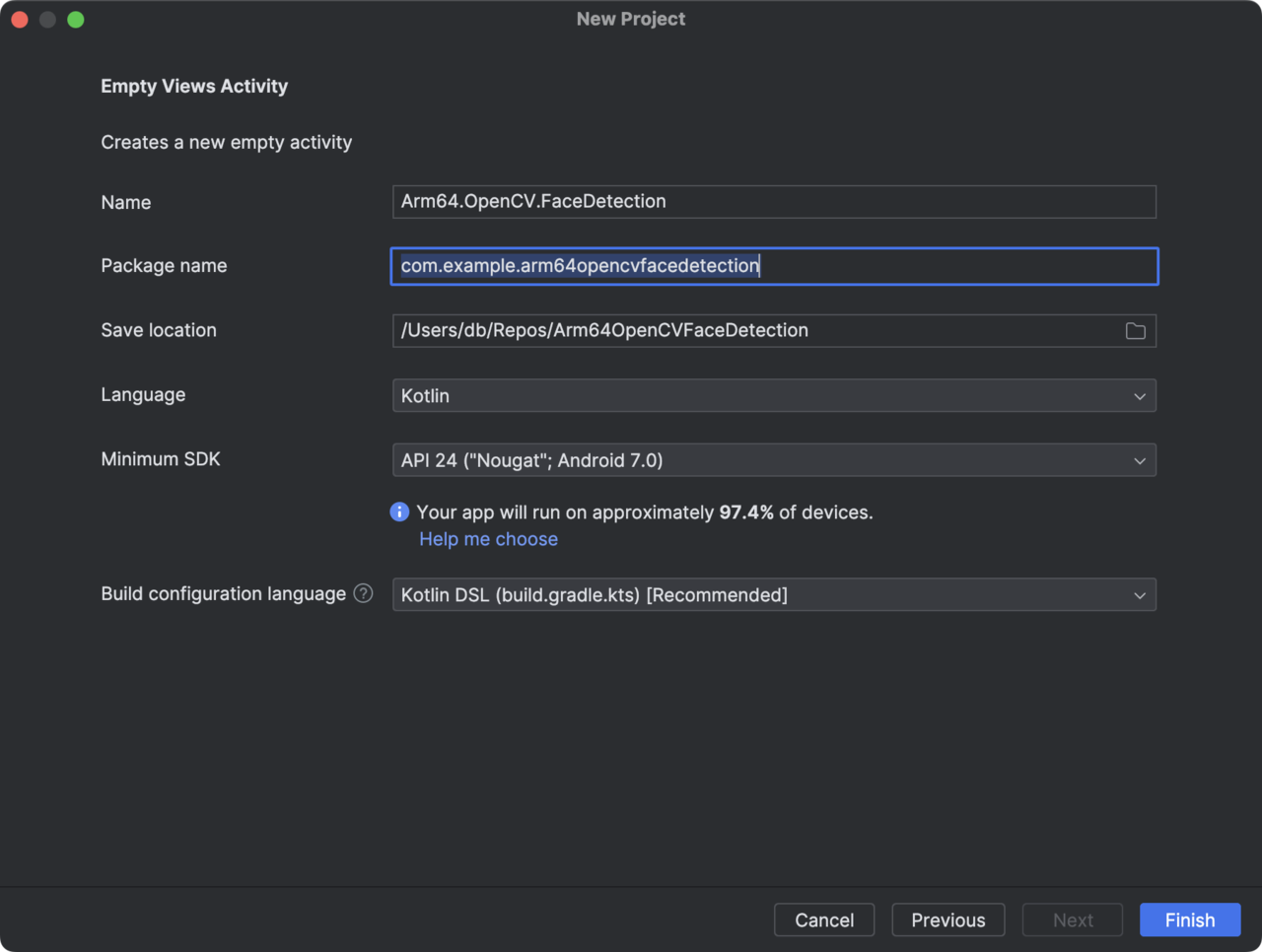The height and width of the screenshot is (952, 1262).
Task: Click the help question mark beside Build configuration language
Action: (x=364, y=593)
